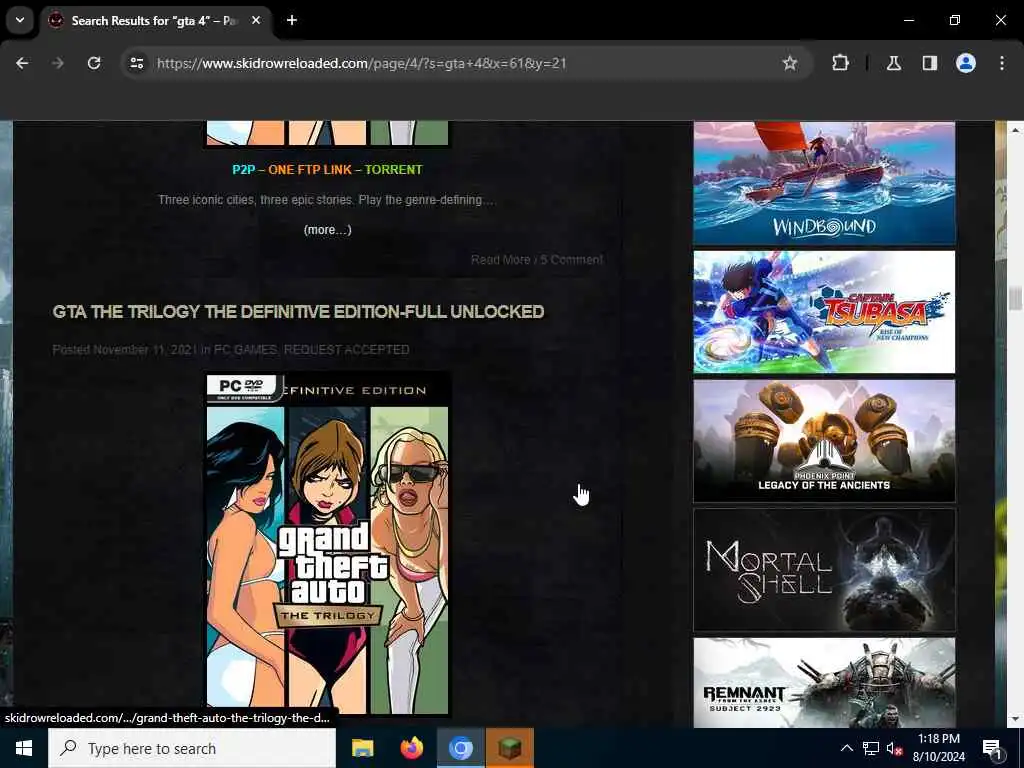Open the P2P download link

click(x=243, y=170)
